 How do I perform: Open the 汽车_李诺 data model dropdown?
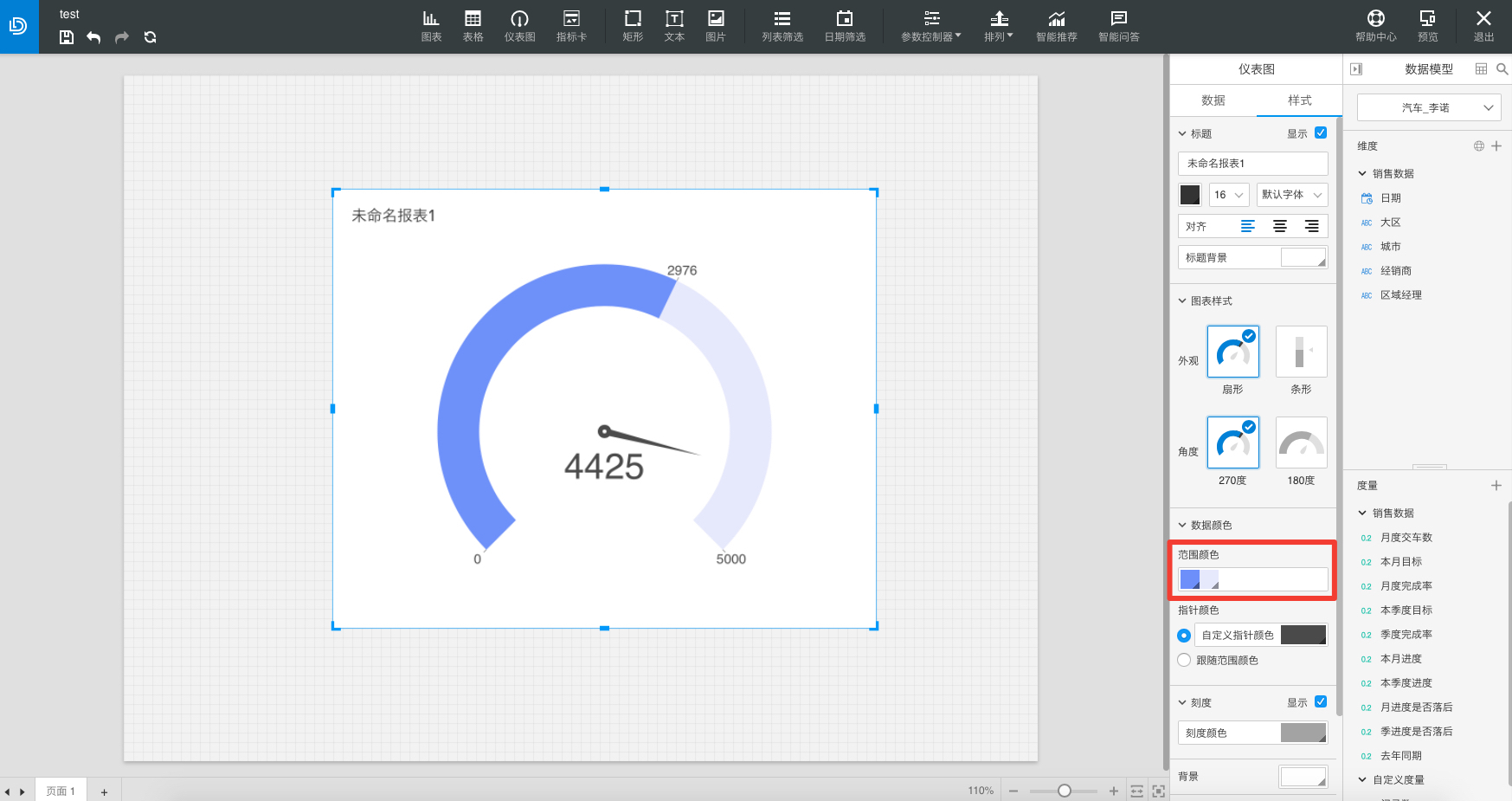coord(1429,107)
